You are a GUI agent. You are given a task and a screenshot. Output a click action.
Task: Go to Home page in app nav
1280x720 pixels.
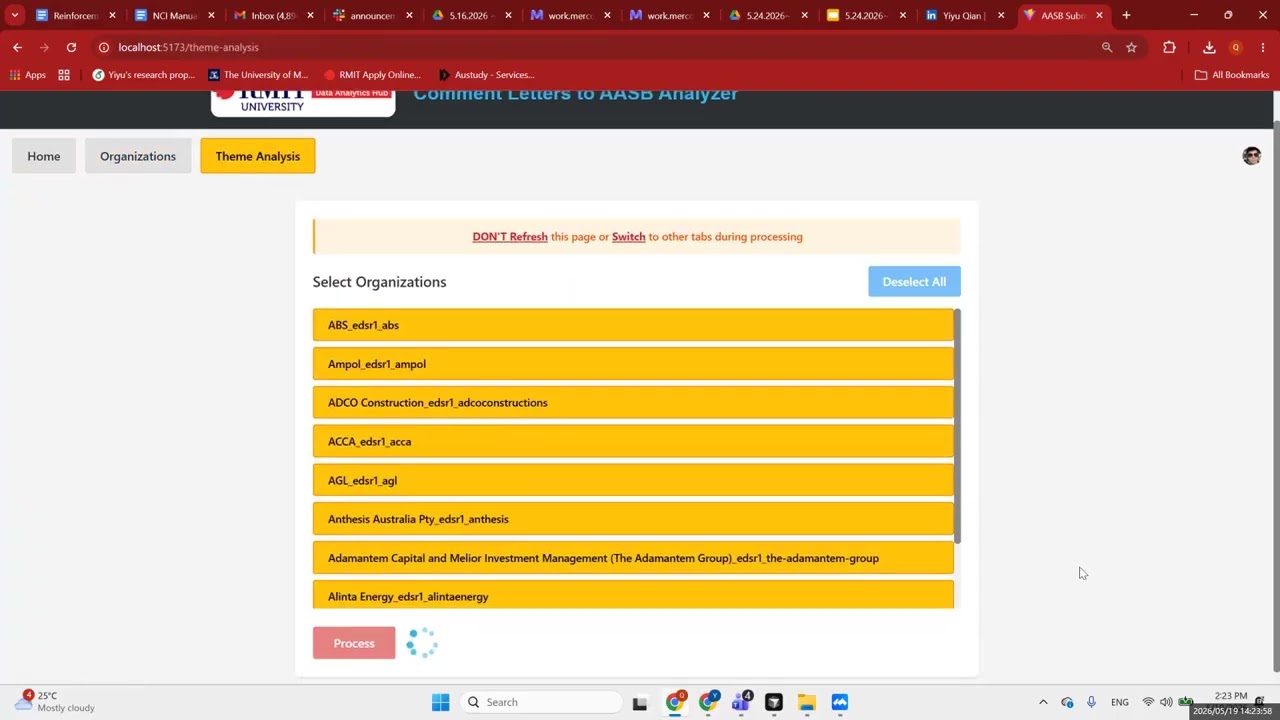point(44,156)
